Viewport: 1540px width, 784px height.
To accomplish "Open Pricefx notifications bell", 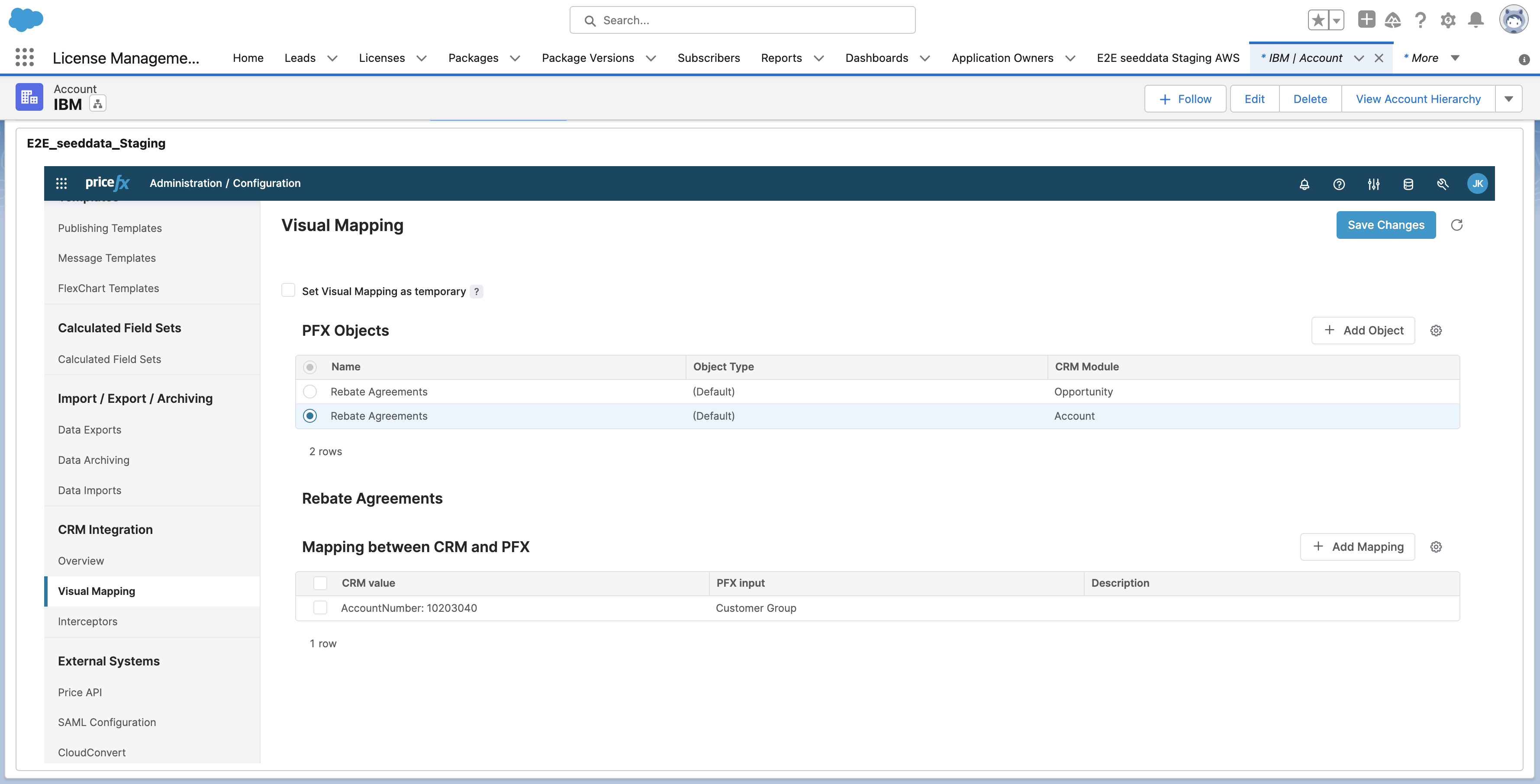I will tap(1305, 184).
